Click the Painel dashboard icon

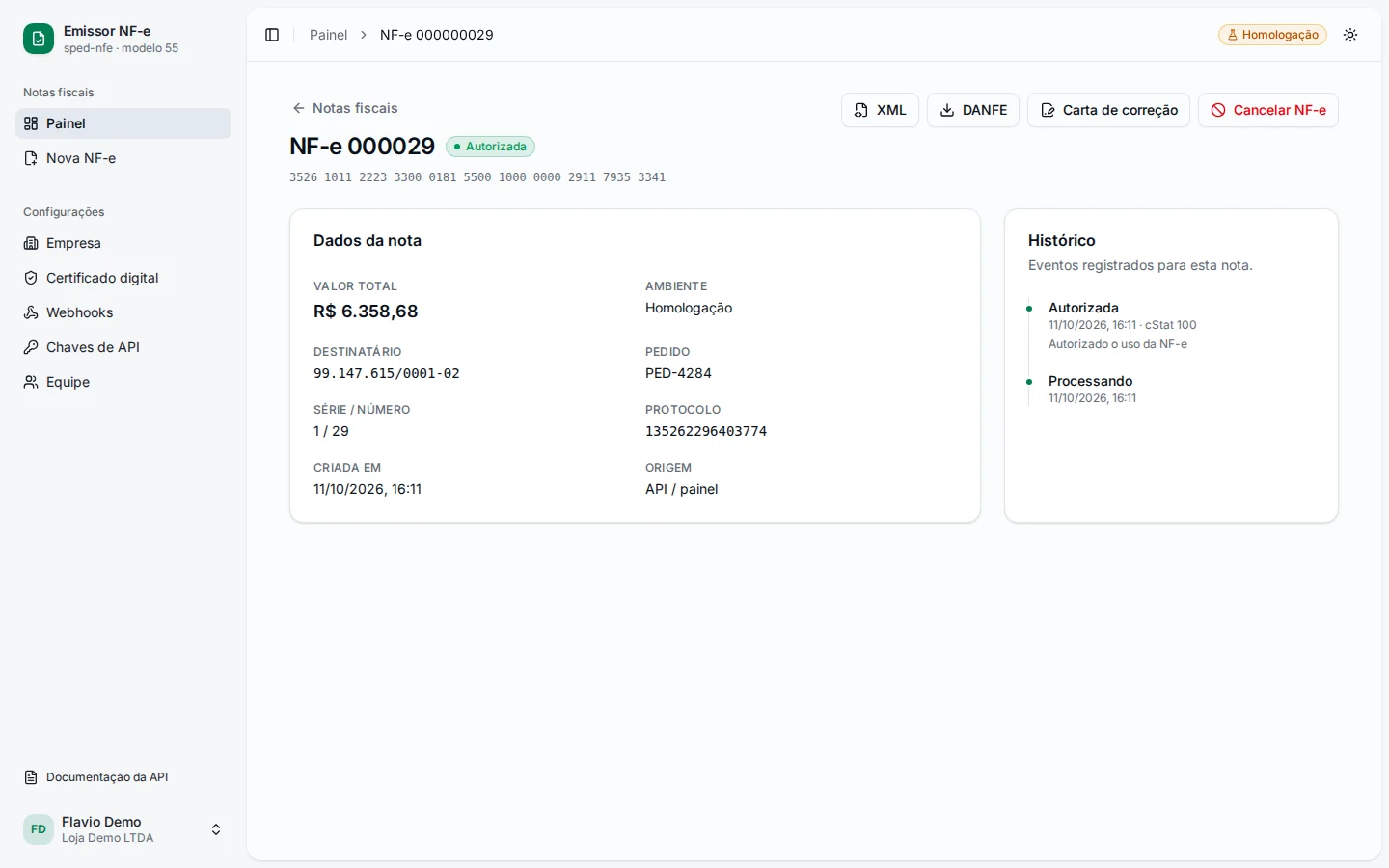[x=31, y=123]
